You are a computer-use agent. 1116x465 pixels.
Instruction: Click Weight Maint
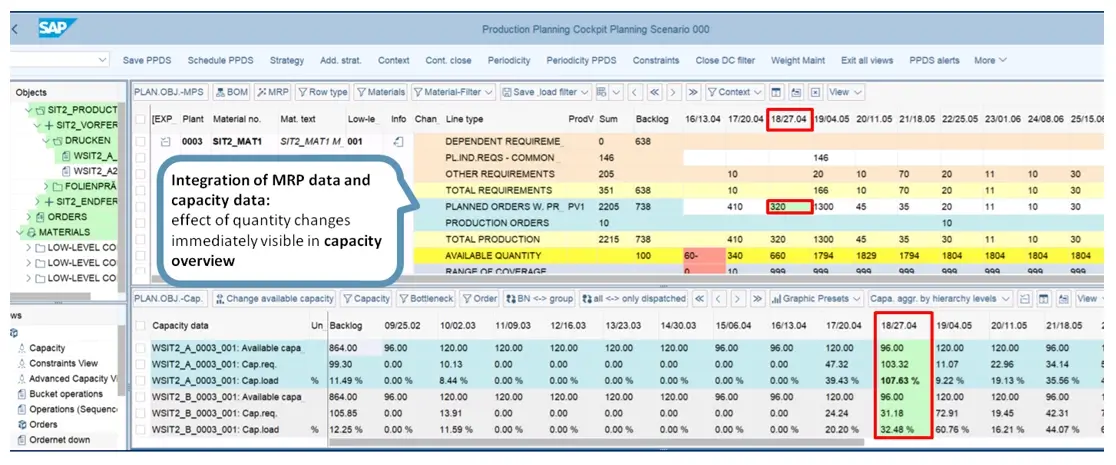798,61
